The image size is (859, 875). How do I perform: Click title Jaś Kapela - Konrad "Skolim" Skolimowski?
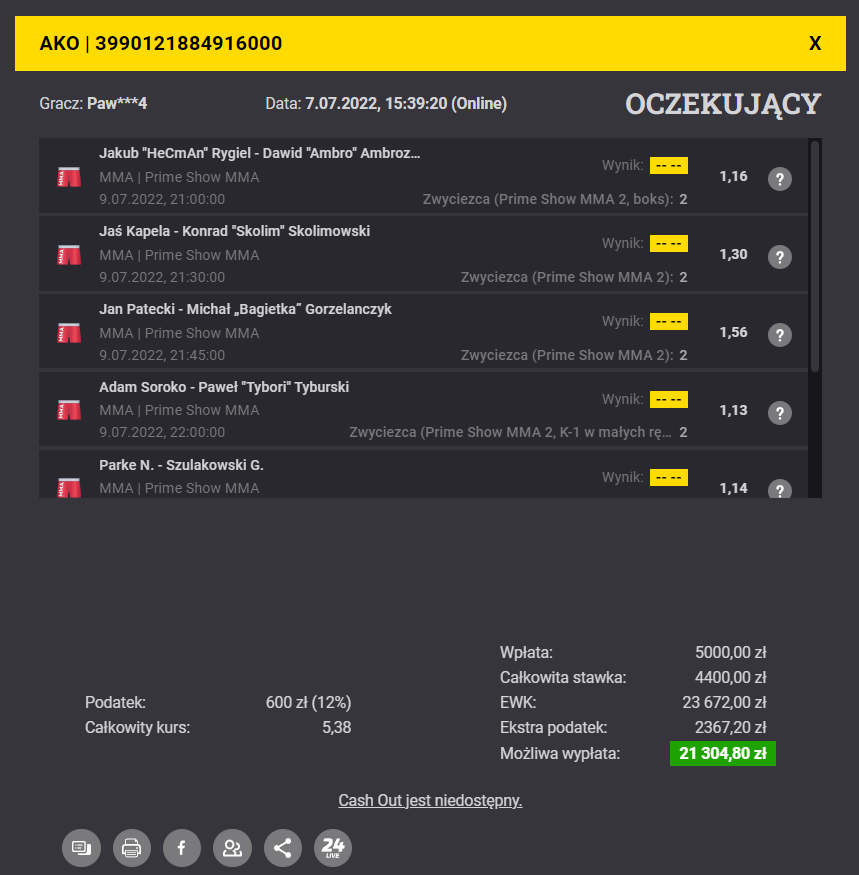[x=234, y=231]
